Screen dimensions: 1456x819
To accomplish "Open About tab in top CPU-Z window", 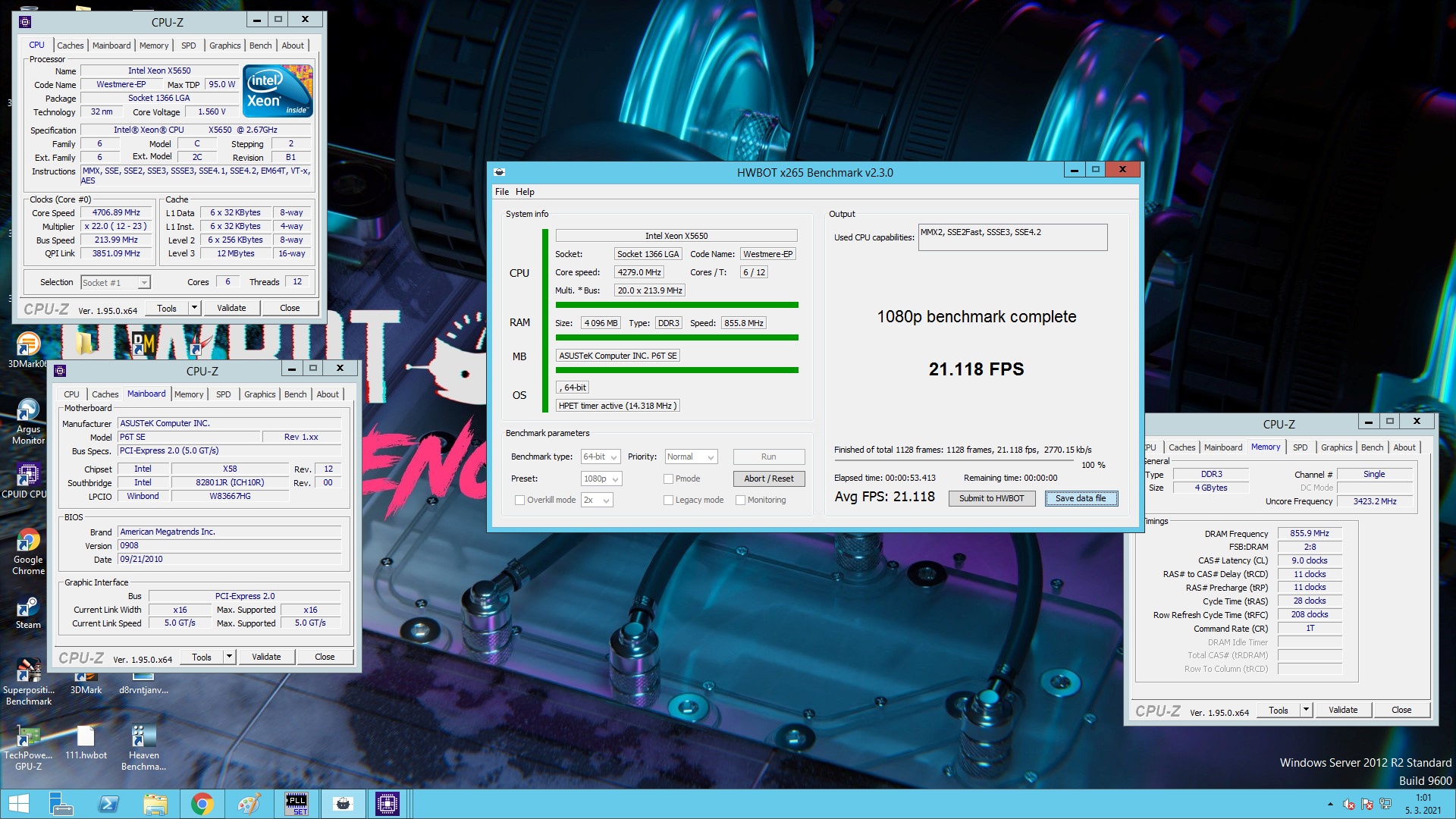I will (x=293, y=45).
